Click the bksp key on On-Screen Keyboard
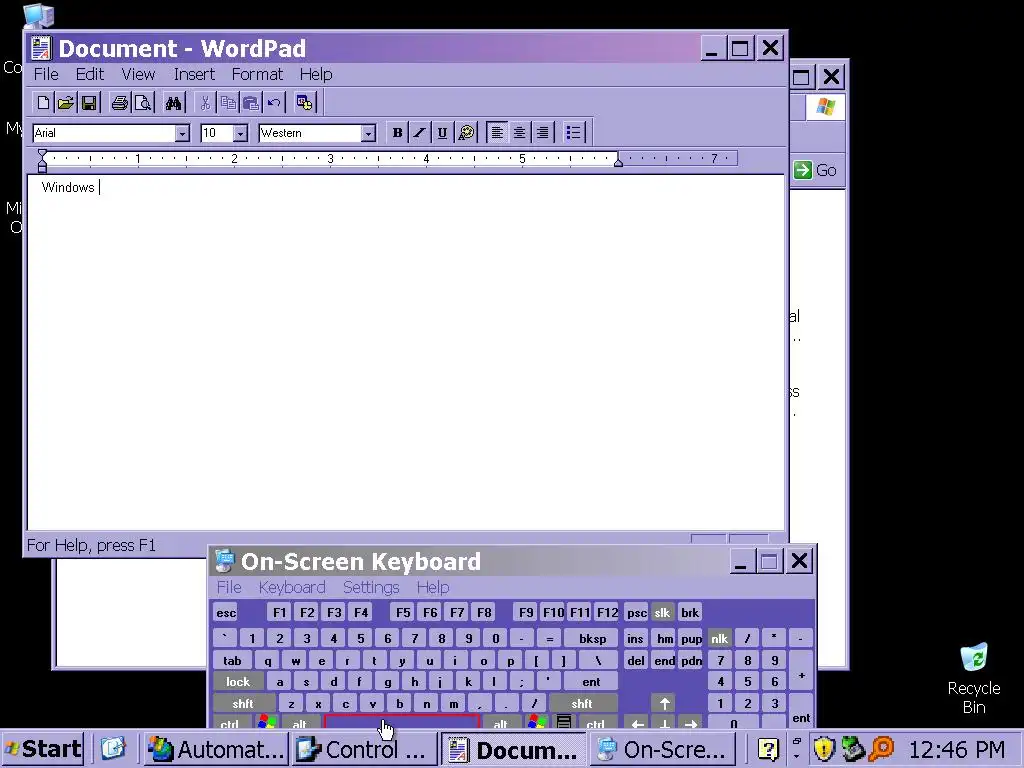The image size is (1024, 768). coord(592,639)
